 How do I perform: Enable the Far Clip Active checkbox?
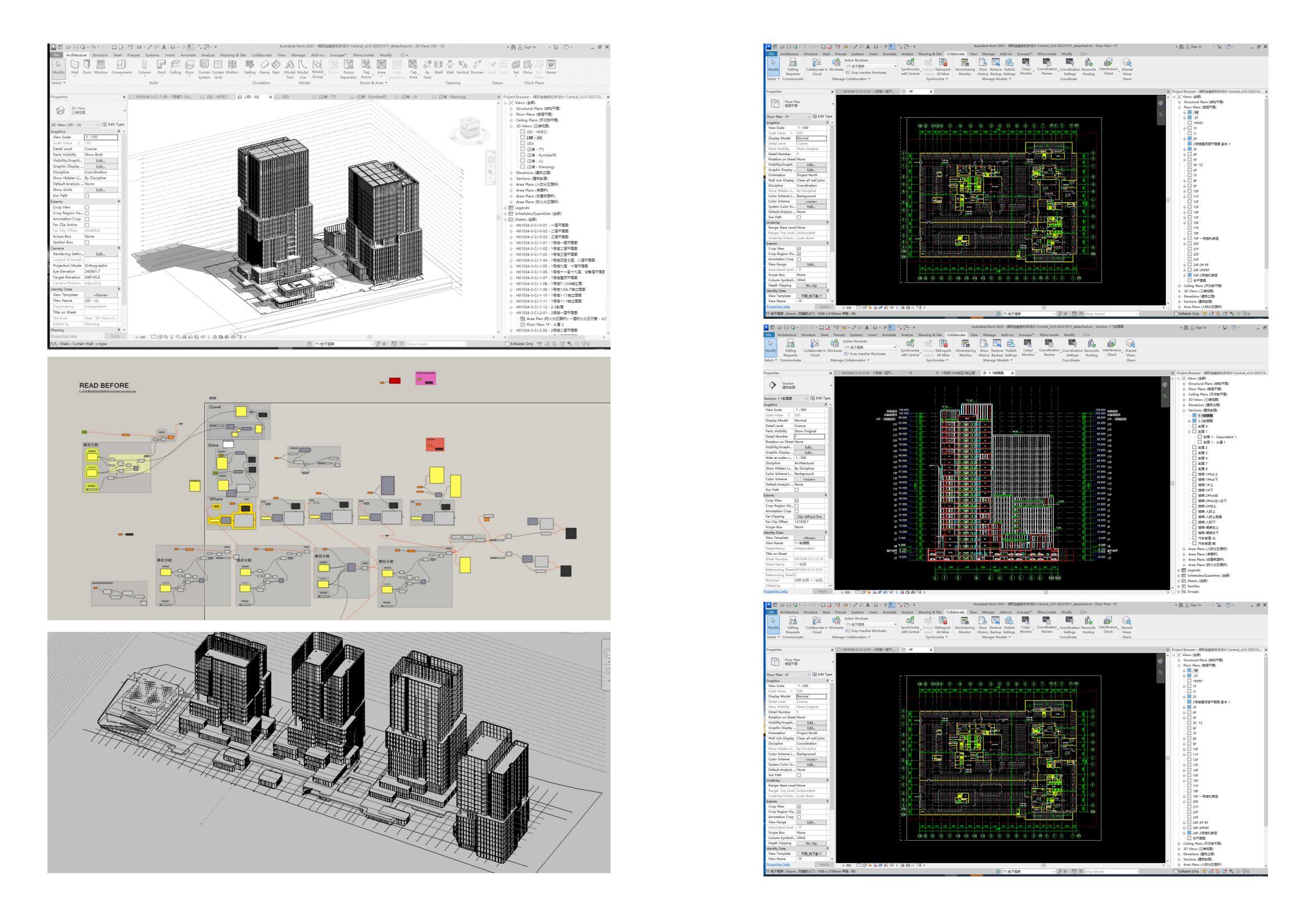tap(87, 225)
